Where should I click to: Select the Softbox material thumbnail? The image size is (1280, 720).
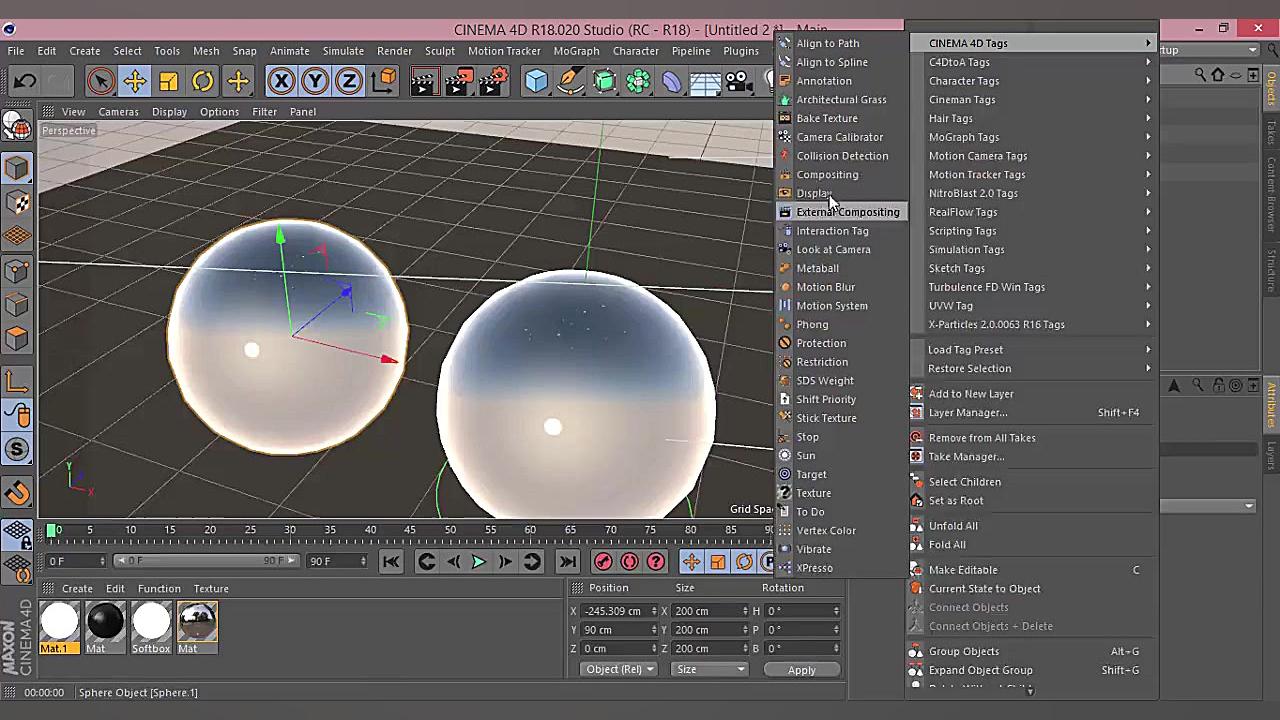(x=151, y=622)
